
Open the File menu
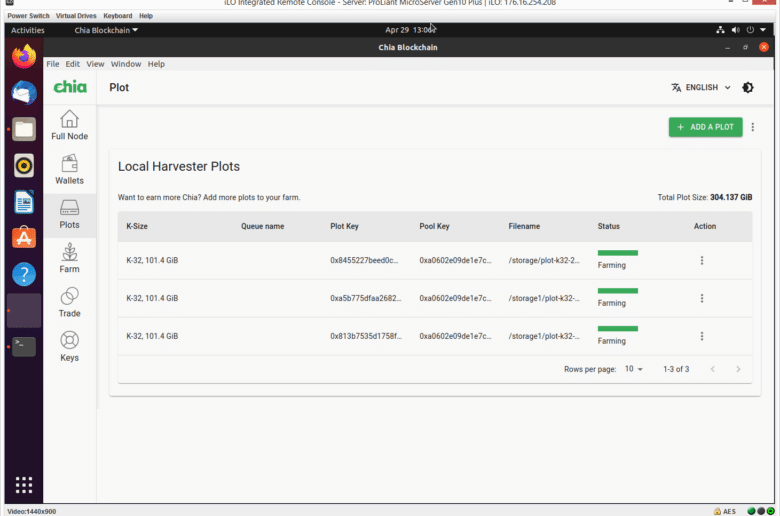[x=53, y=64]
